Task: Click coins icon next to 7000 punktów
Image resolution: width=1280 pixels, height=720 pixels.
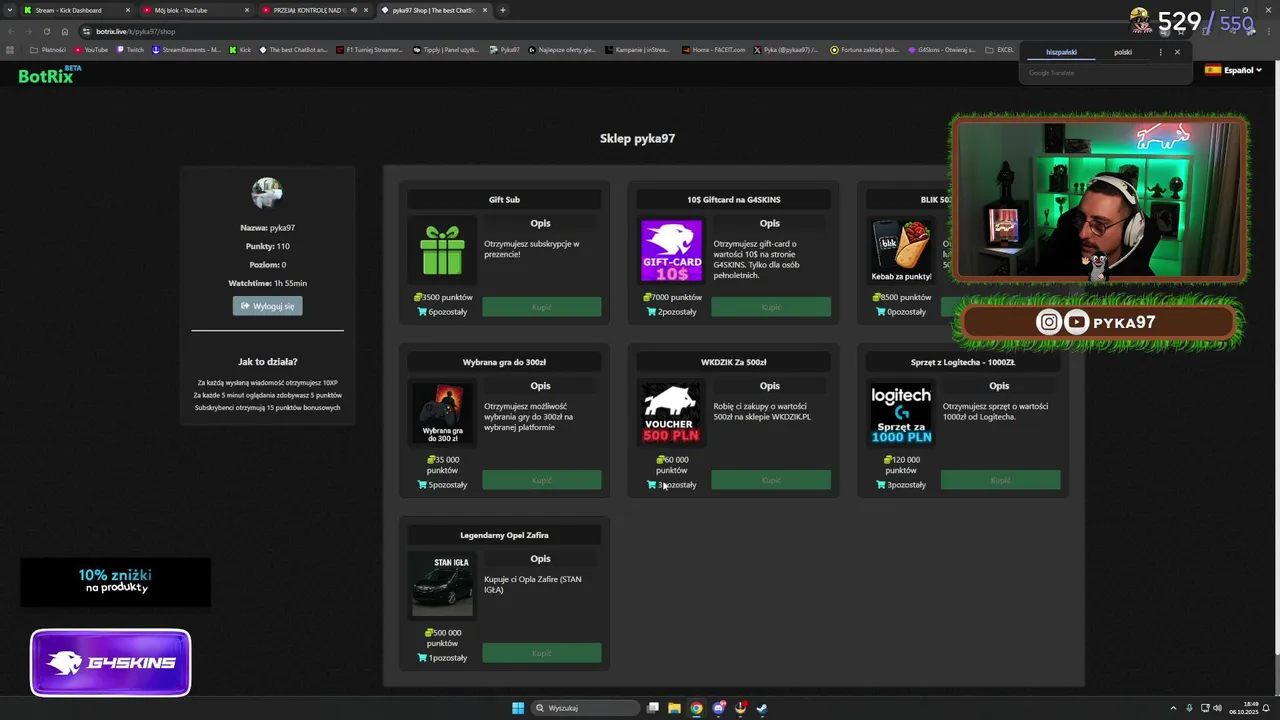Action: 647,297
